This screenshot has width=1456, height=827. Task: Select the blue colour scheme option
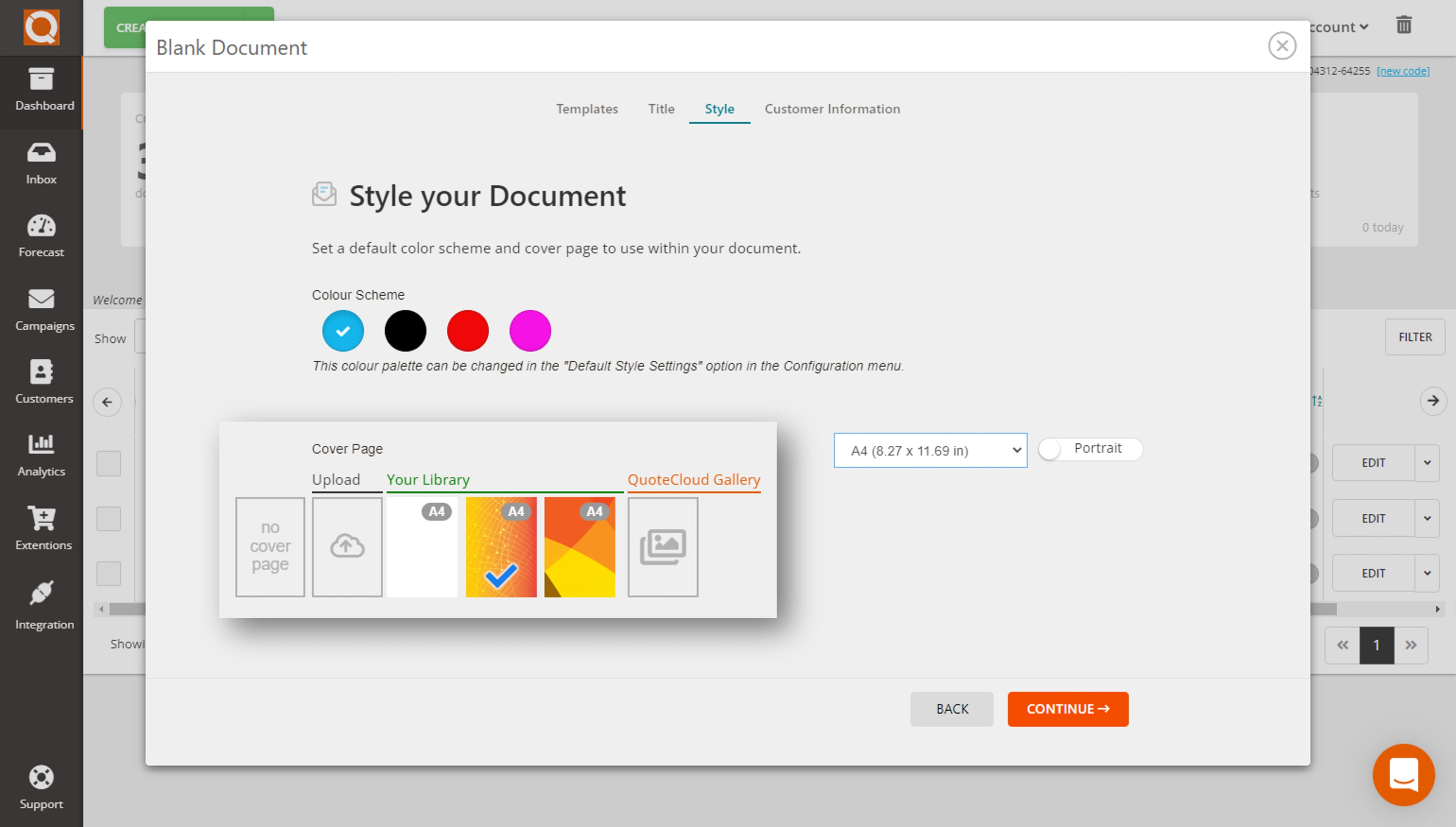point(342,330)
